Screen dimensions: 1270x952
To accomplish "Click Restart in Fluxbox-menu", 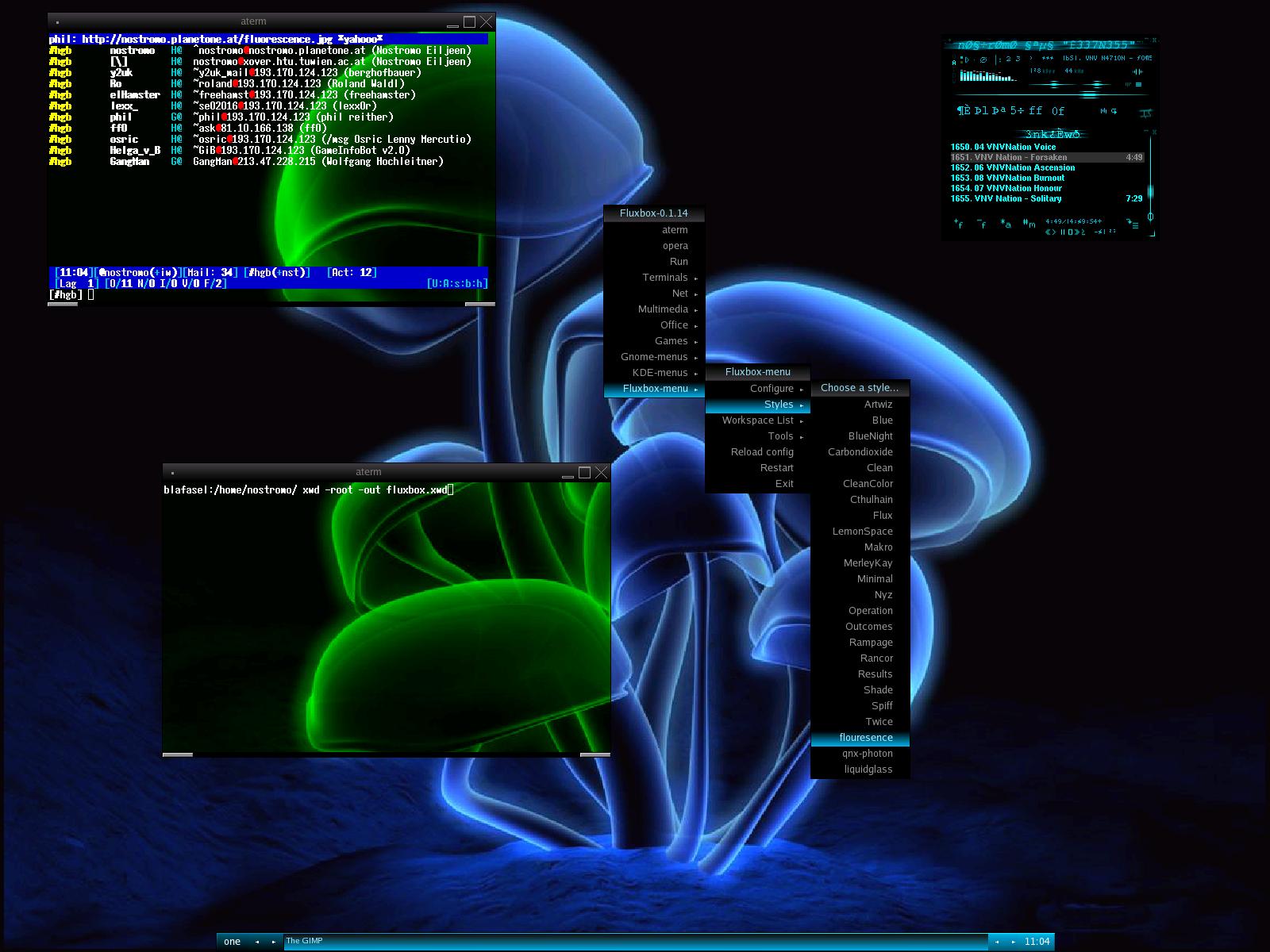I will pos(776,468).
